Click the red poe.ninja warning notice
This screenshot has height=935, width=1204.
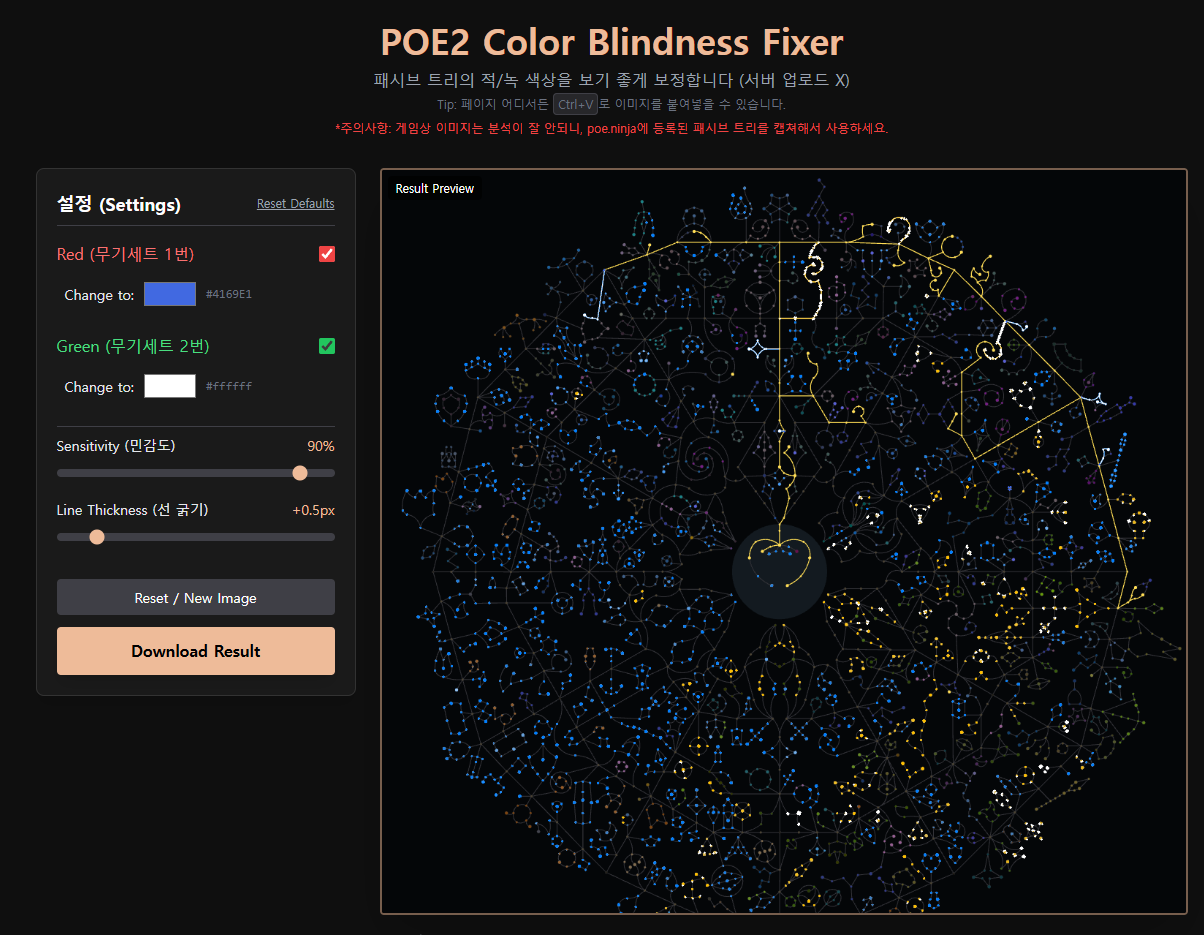coord(612,128)
